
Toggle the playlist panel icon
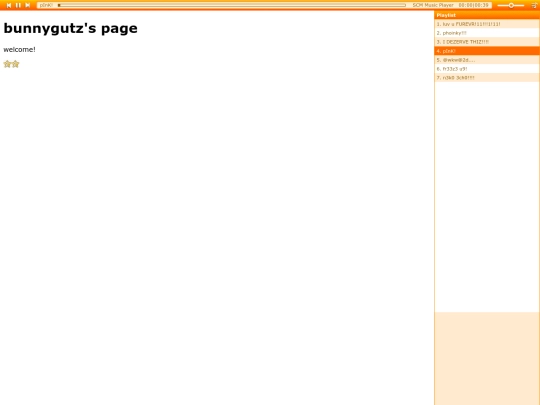click(x=534, y=5)
